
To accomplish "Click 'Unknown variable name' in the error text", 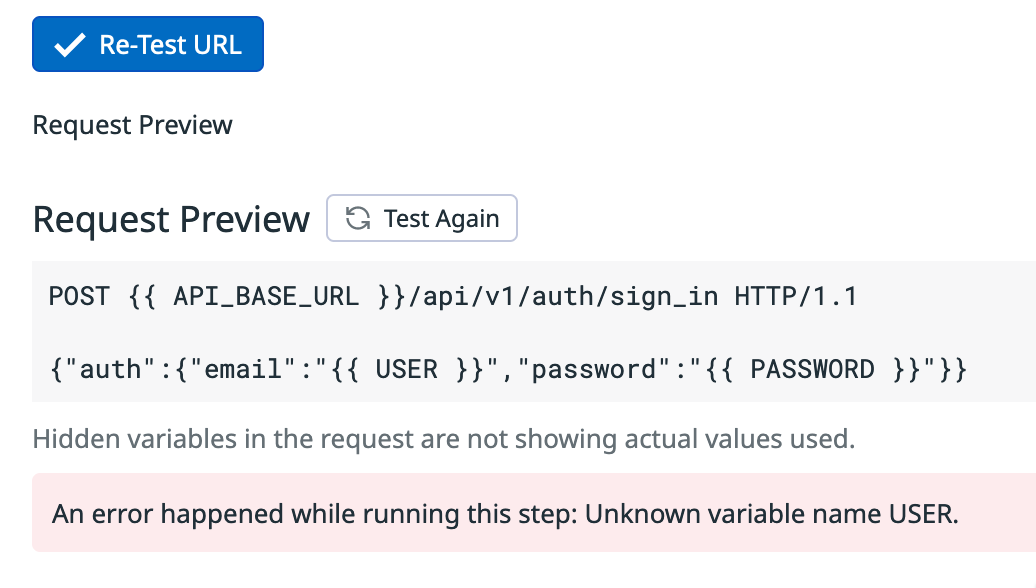I will pos(733,514).
